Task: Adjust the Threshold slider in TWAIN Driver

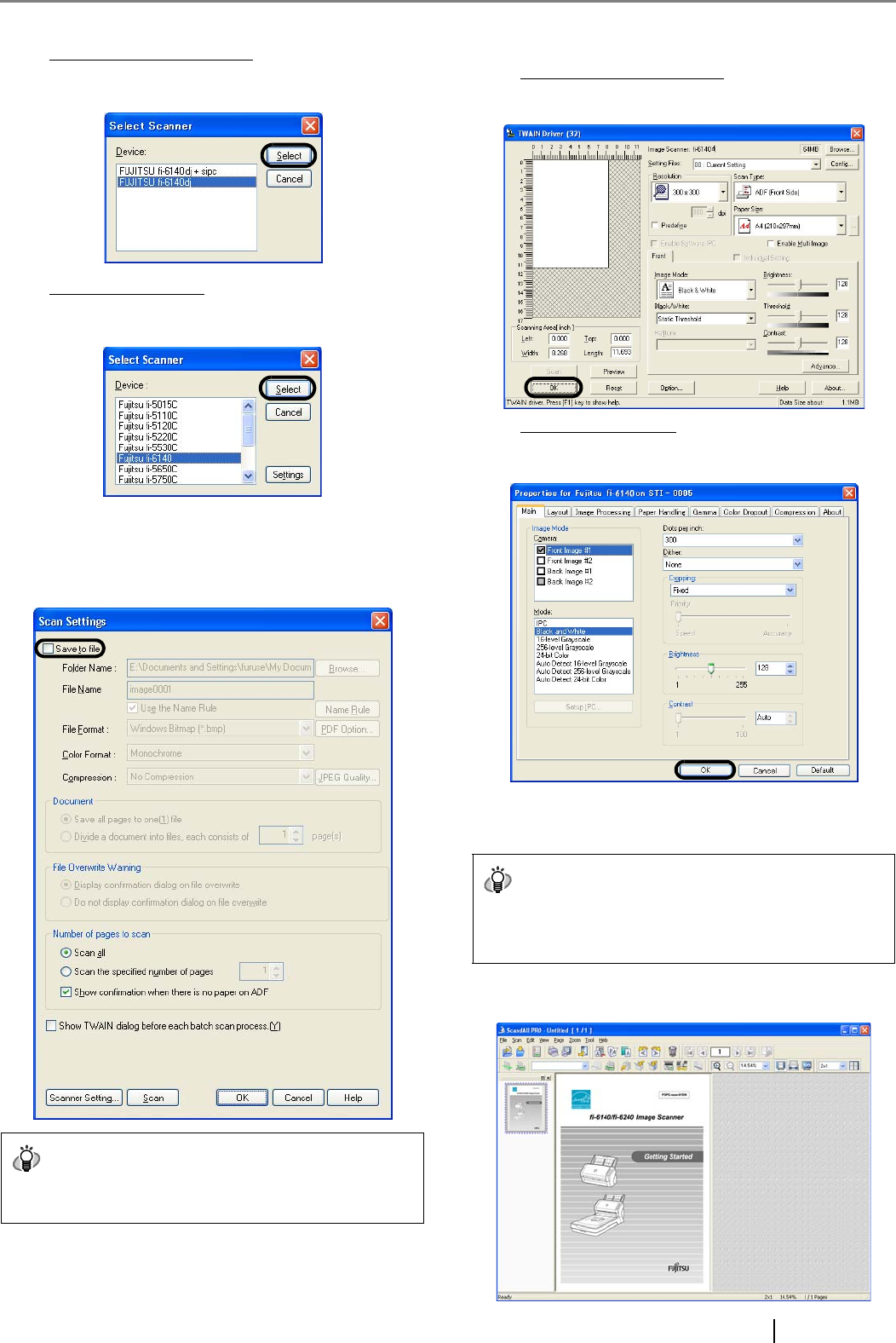Action: pos(799,316)
